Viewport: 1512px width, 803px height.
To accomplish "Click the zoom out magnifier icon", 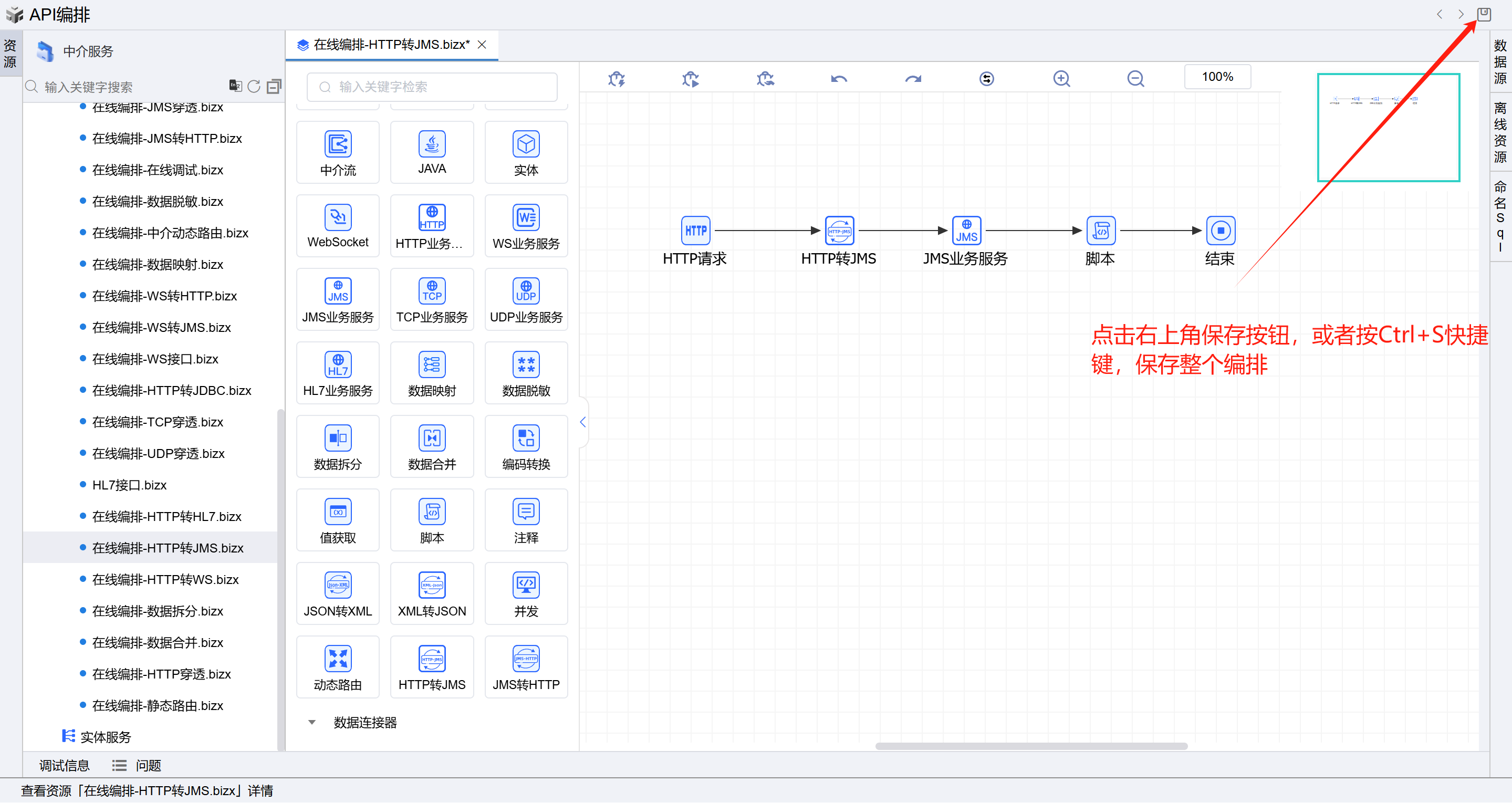I will click(1135, 79).
